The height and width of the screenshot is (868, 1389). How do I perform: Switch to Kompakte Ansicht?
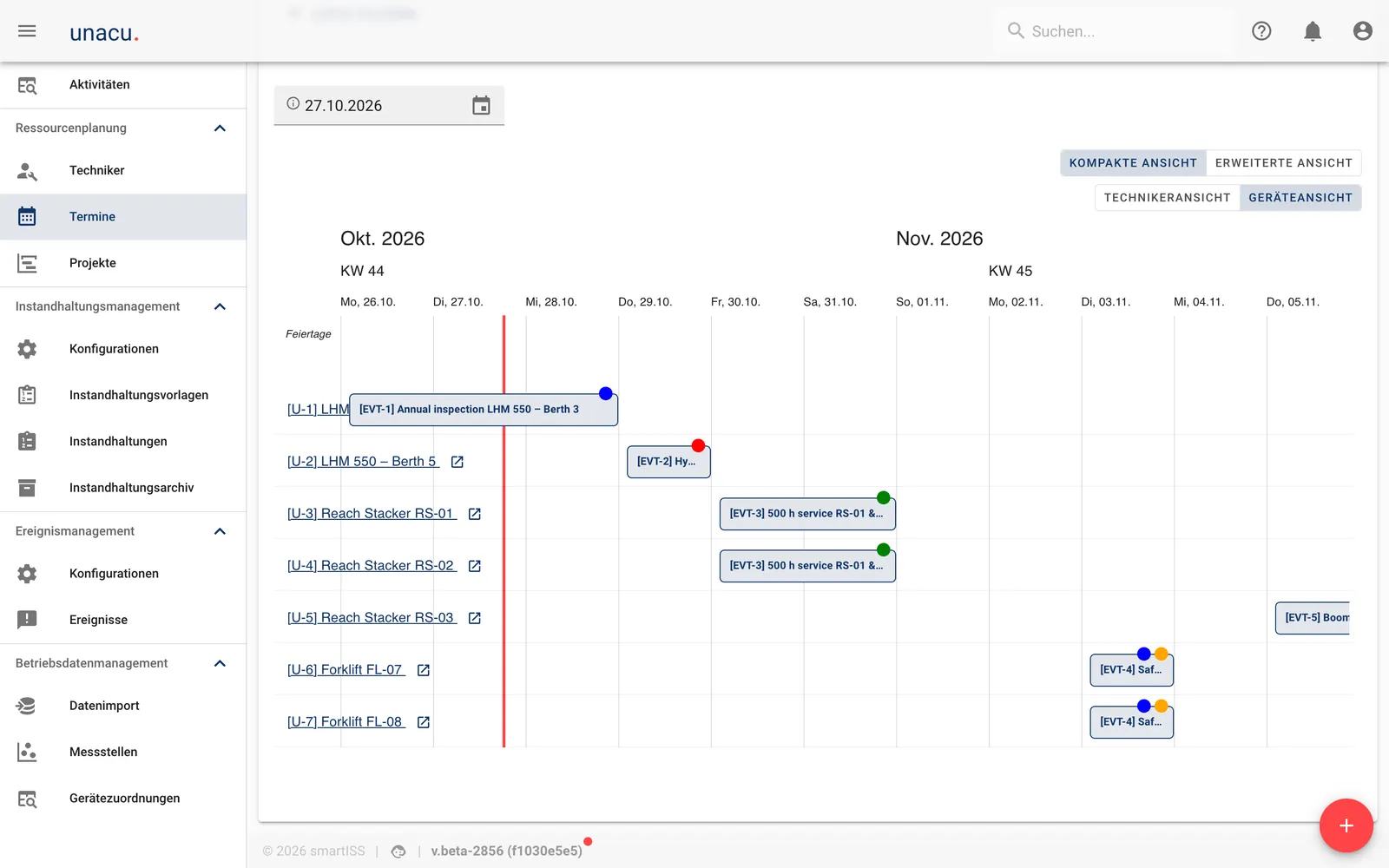tap(1133, 163)
